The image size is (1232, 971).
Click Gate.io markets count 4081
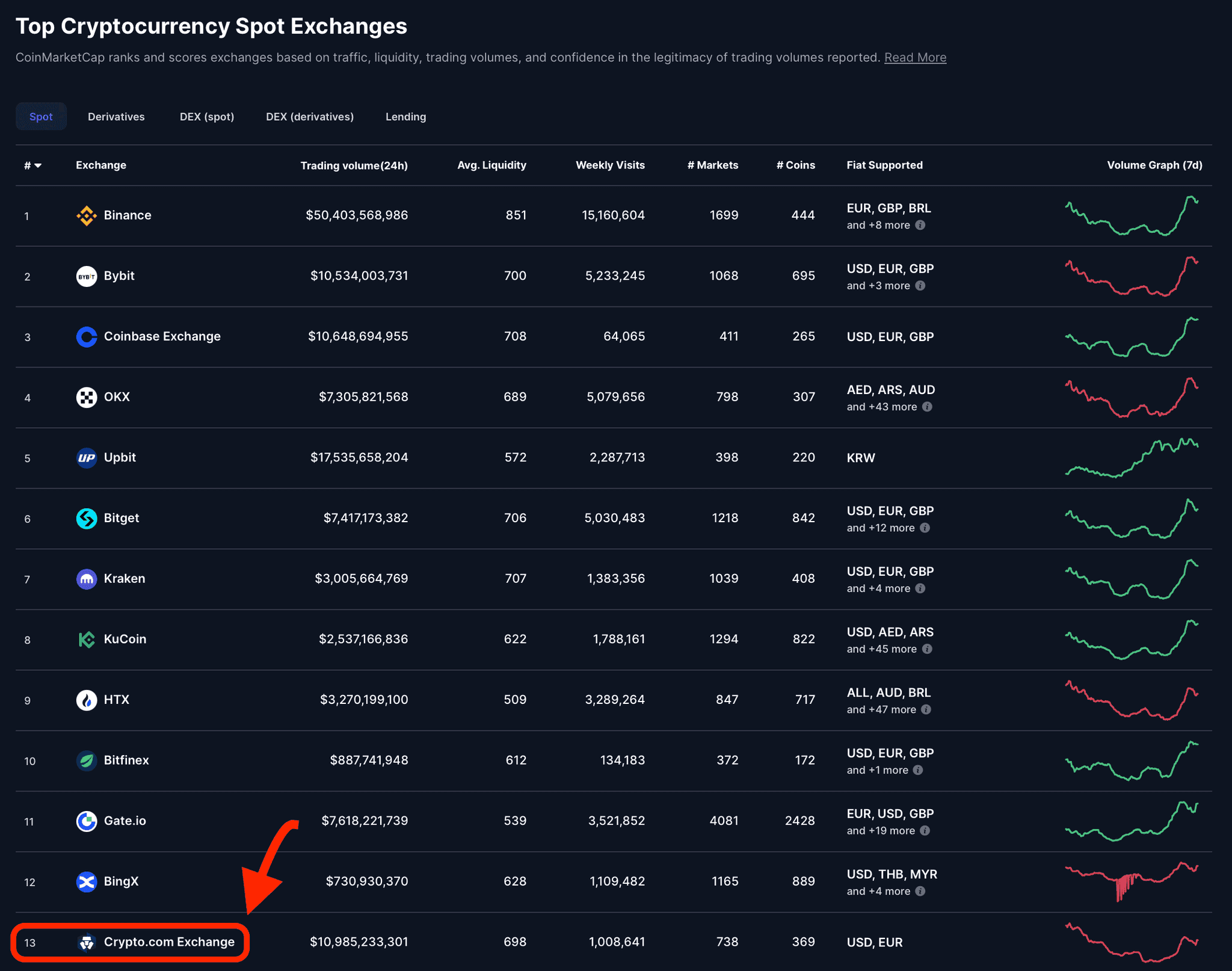click(x=724, y=821)
